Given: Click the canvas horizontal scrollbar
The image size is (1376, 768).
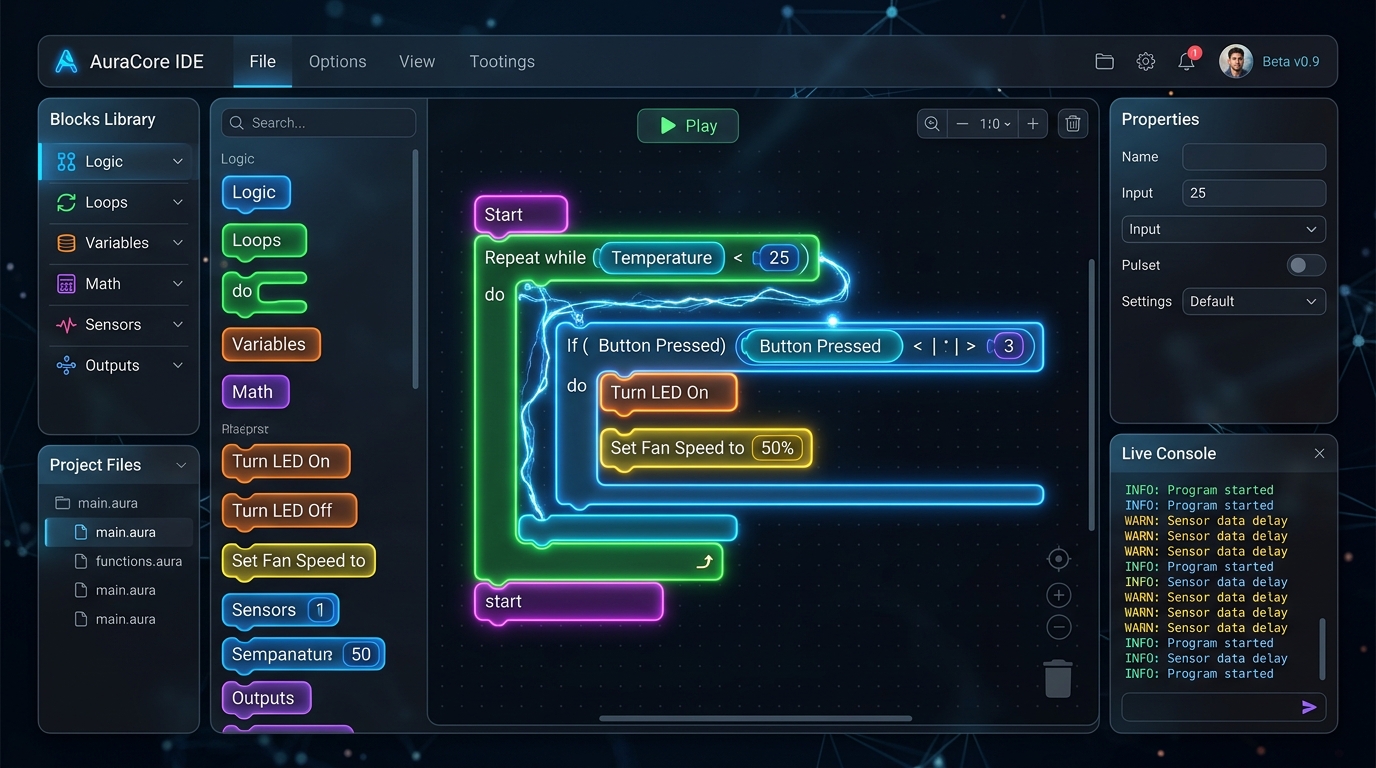Looking at the screenshot, I should click(x=755, y=718).
